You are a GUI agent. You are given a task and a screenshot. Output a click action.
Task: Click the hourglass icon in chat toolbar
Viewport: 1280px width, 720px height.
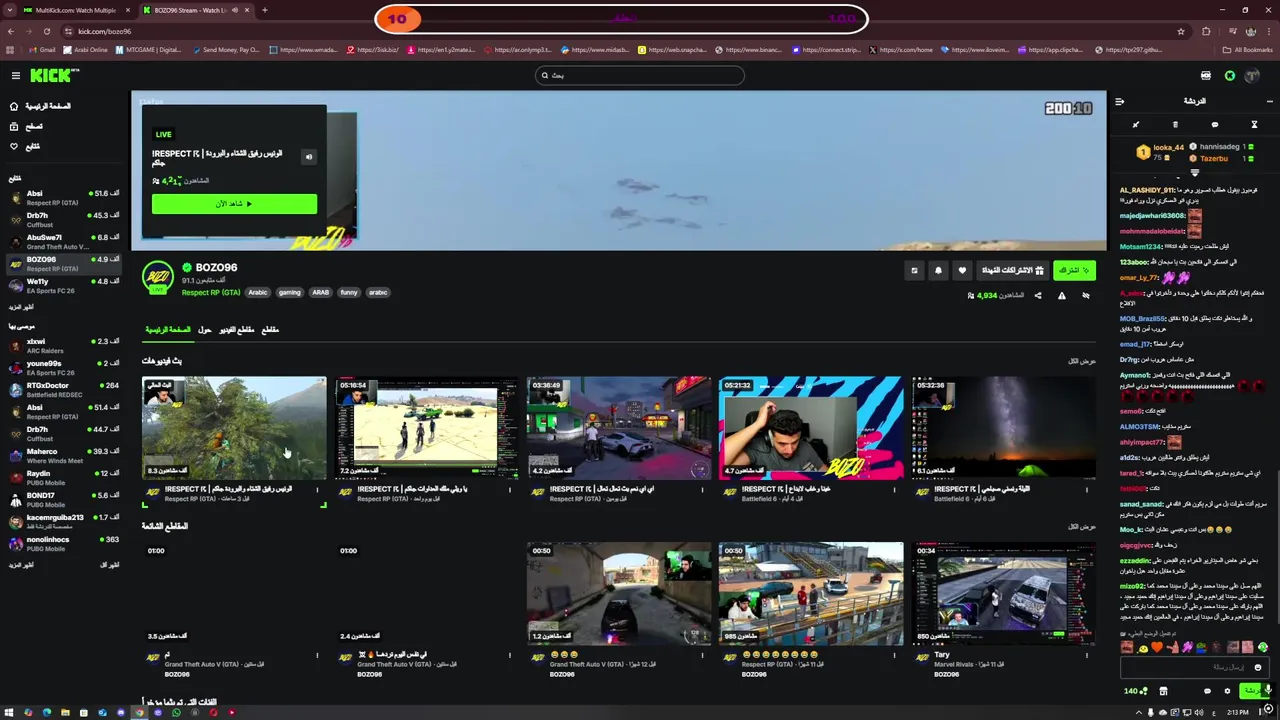[x=1254, y=125]
